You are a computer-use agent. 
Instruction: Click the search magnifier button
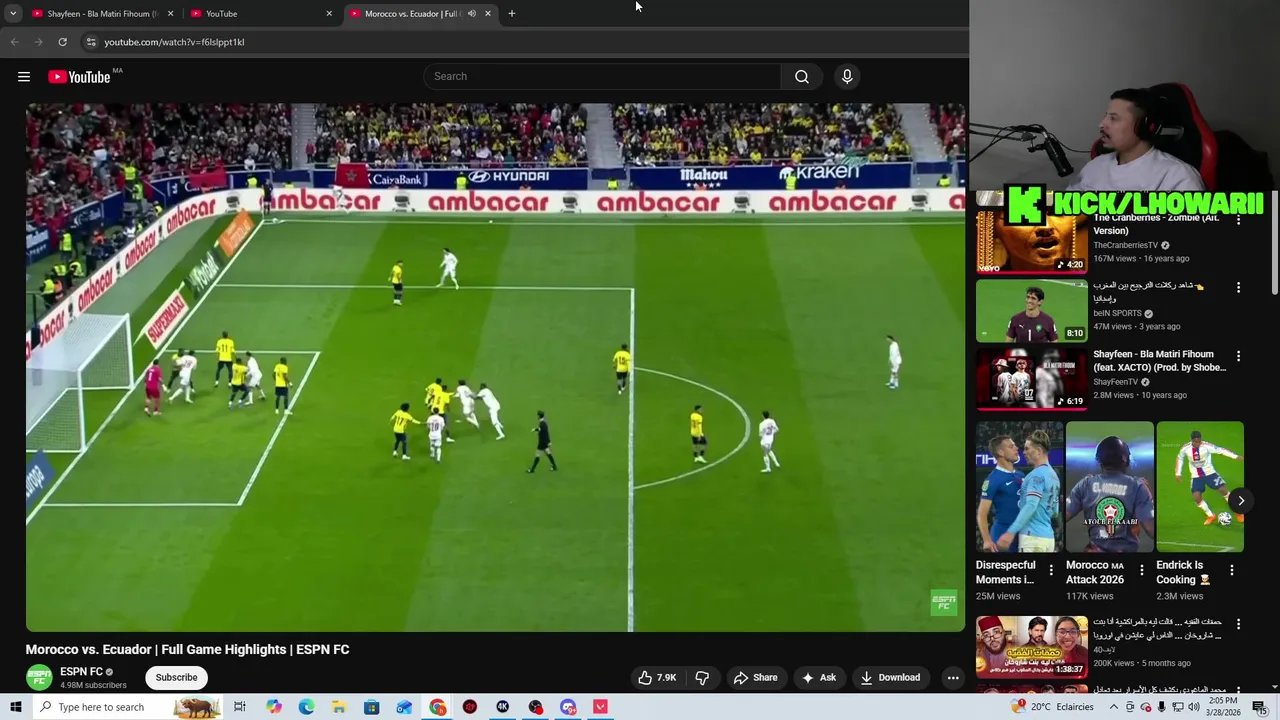(802, 76)
